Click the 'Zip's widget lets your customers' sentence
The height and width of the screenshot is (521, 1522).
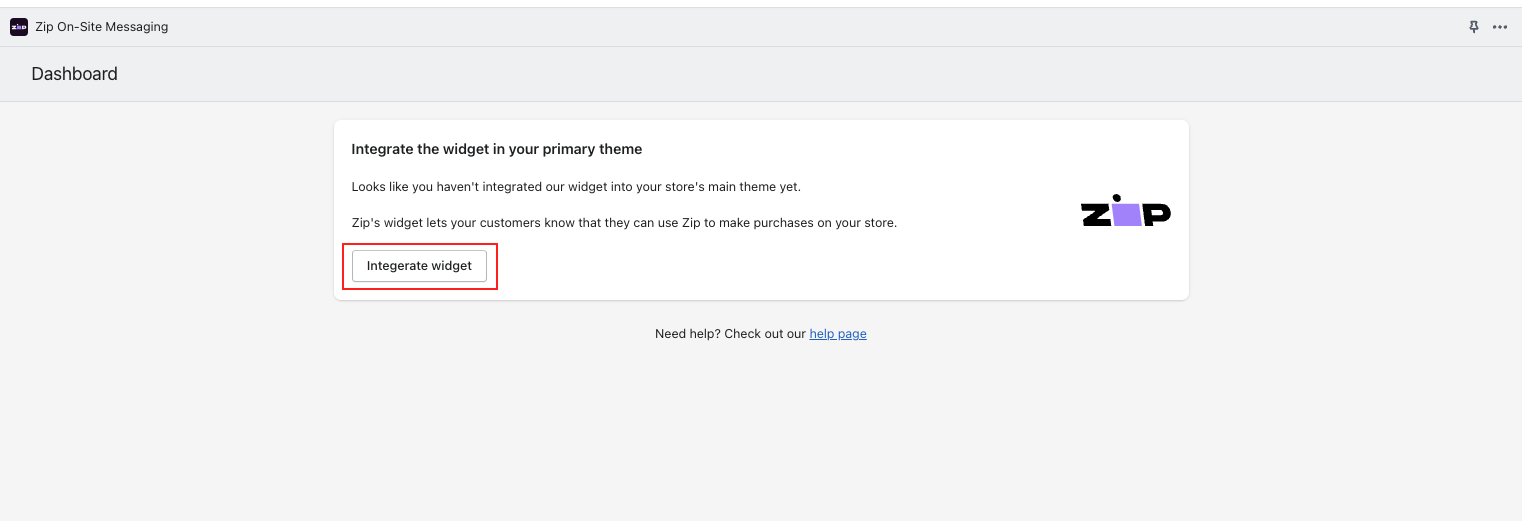[x=624, y=223]
